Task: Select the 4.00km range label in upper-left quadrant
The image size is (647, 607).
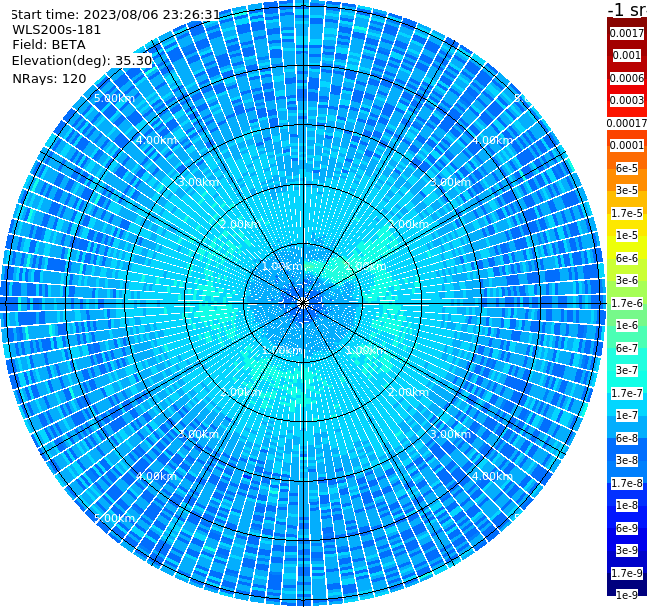Action: 156,140
